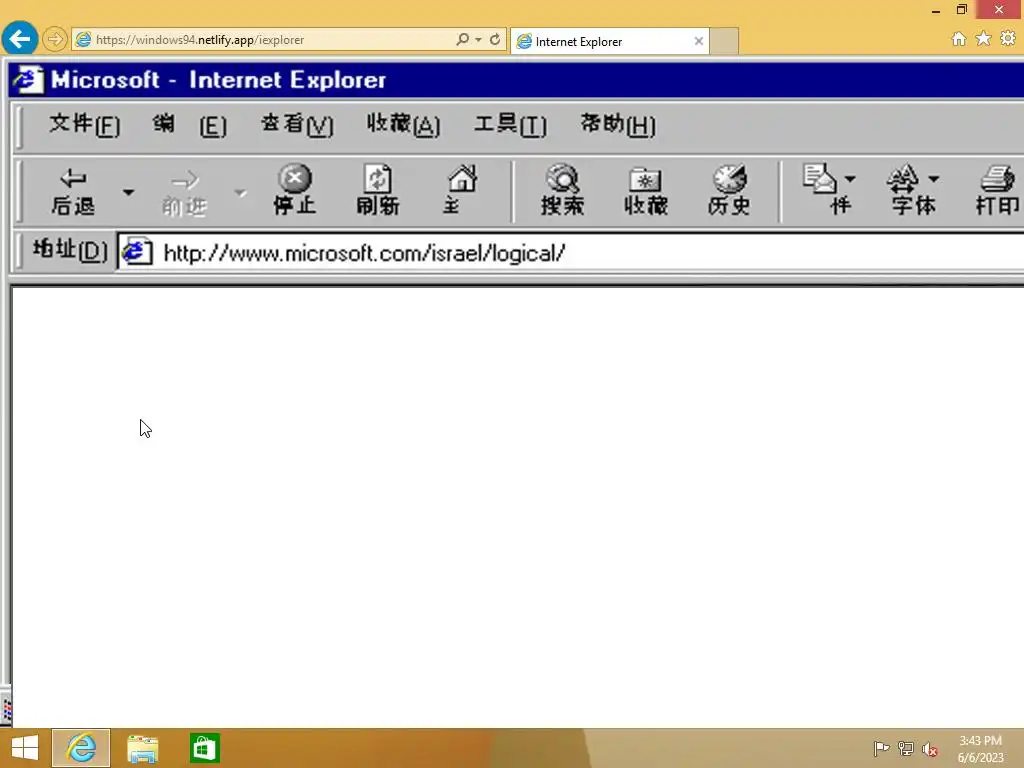Click the outer browser Home icon
The width and height of the screenshot is (1024, 768).
tap(959, 39)
